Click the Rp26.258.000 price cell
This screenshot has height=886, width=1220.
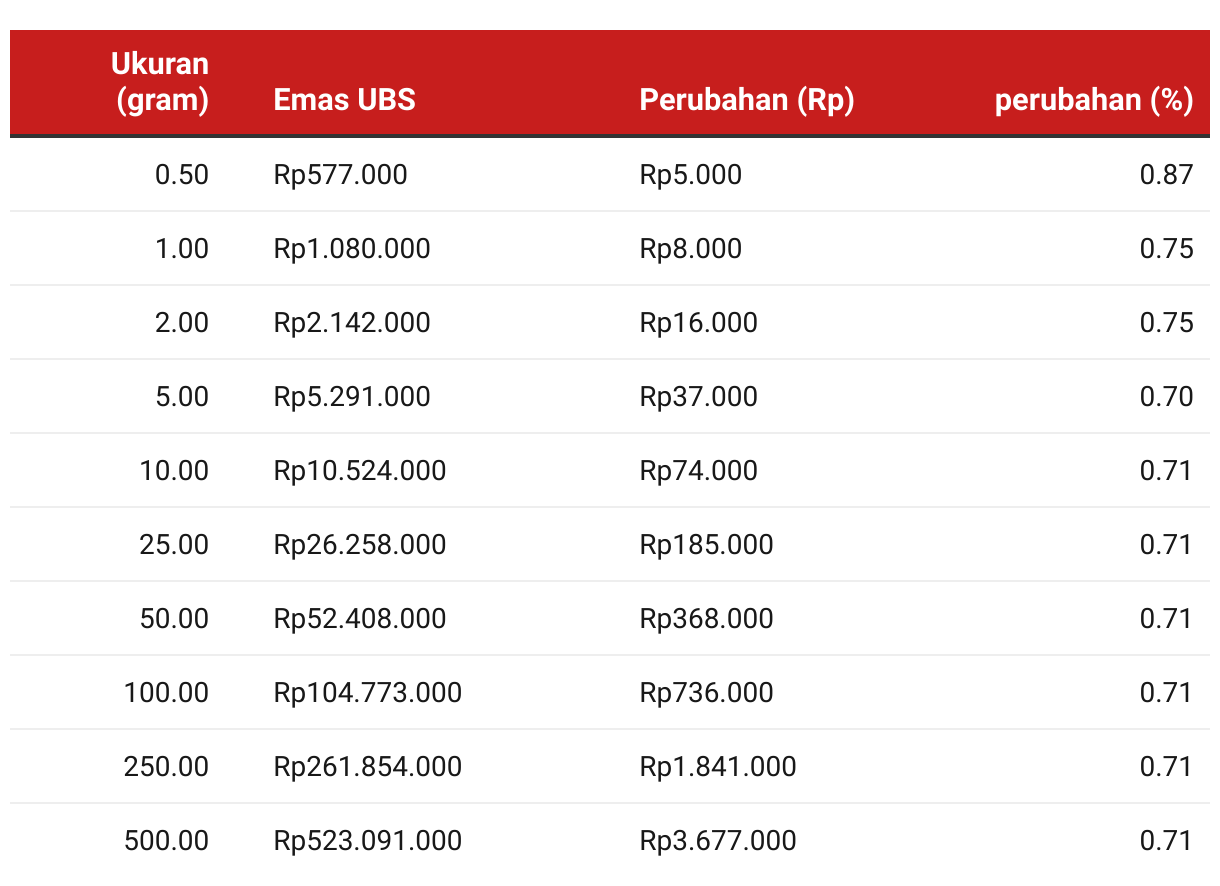360,545
